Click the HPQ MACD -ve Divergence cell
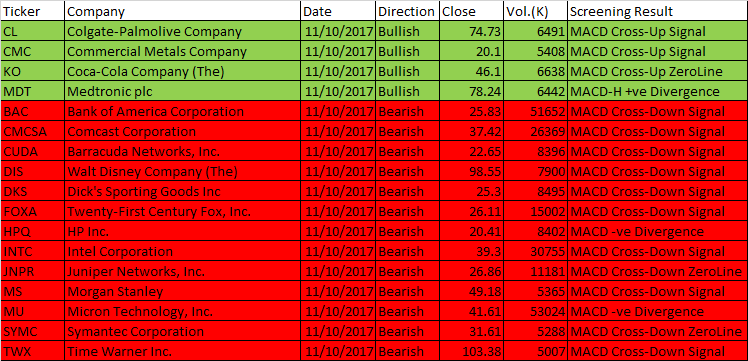 point(658,231)
